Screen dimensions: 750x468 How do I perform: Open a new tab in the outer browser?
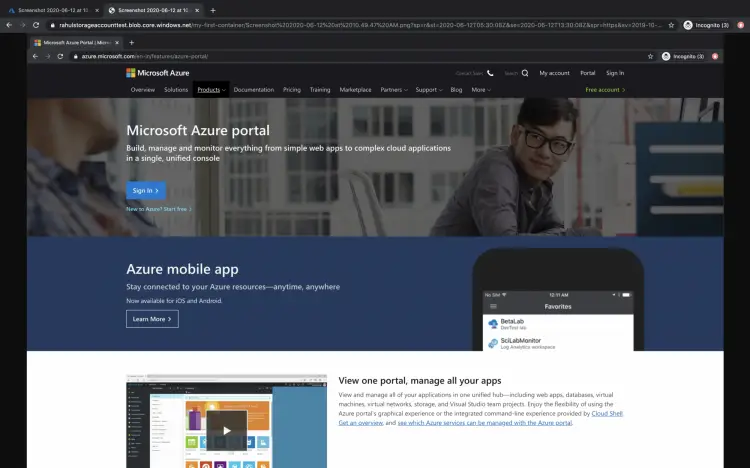pos(213,10)
